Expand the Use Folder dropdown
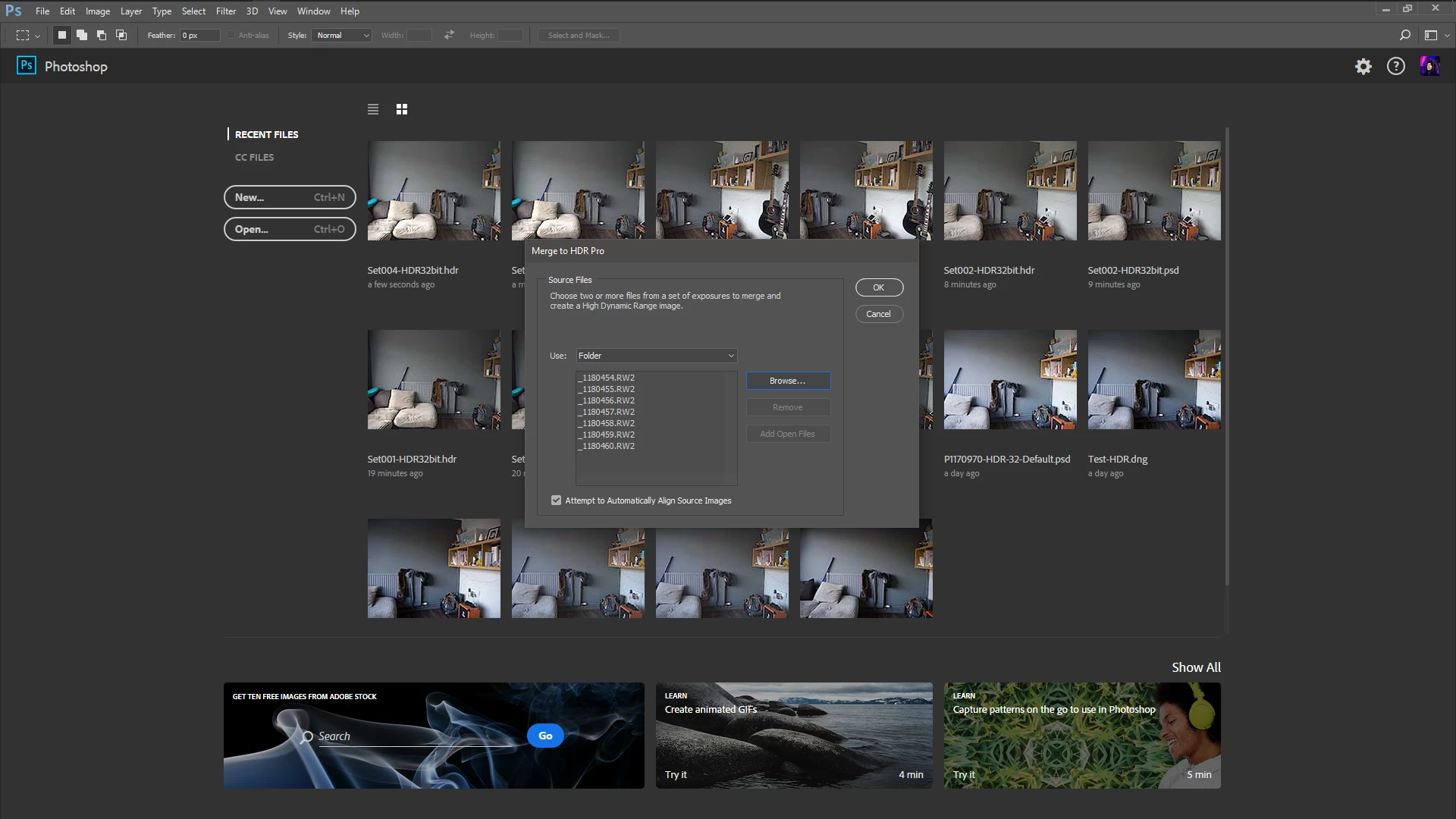This screenshot has width=1456, height=819. point(657,356)
